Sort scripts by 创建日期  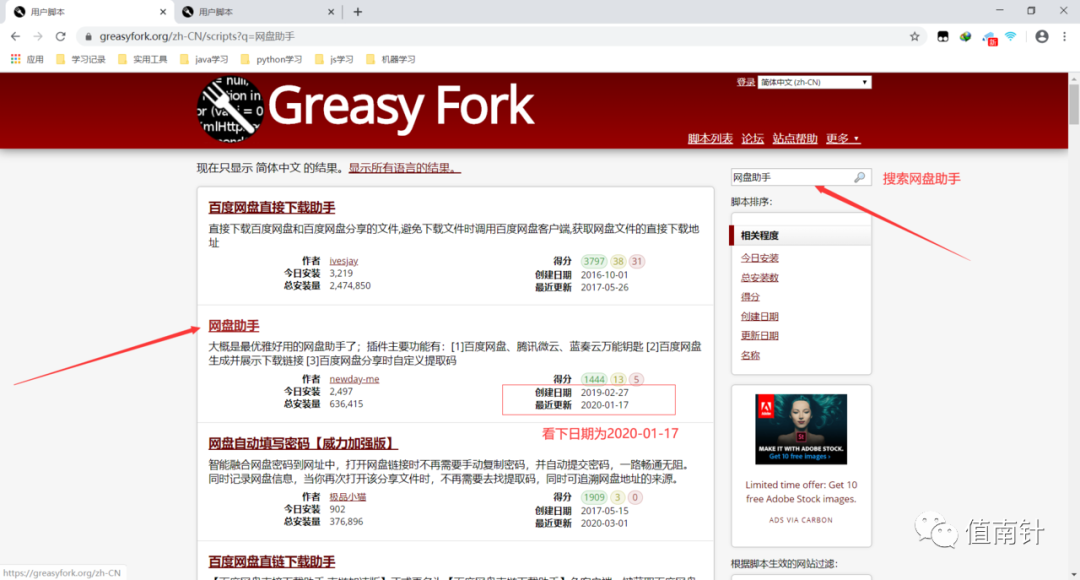759,317
